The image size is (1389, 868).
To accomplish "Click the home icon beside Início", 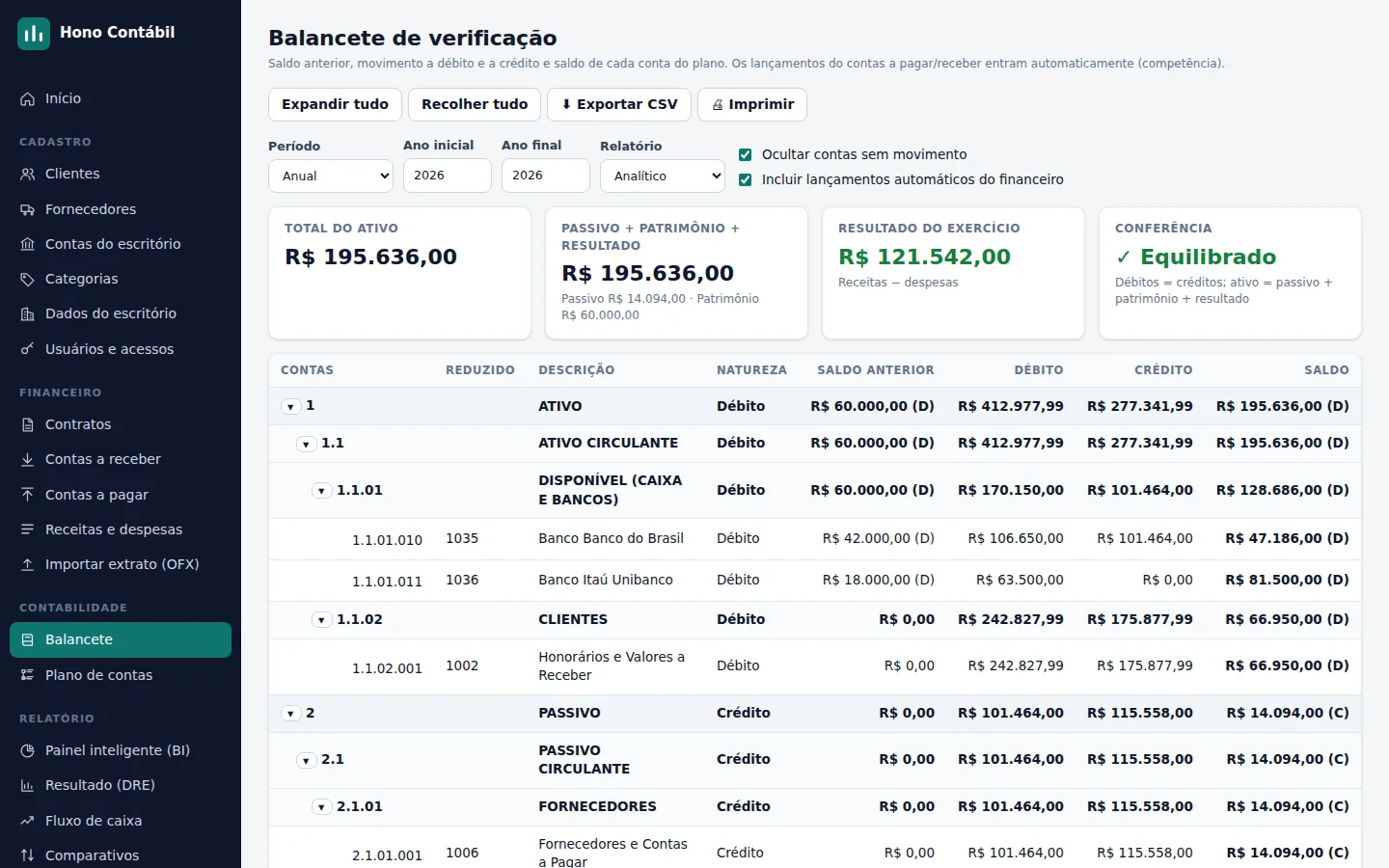I will [x=27, y=98].
